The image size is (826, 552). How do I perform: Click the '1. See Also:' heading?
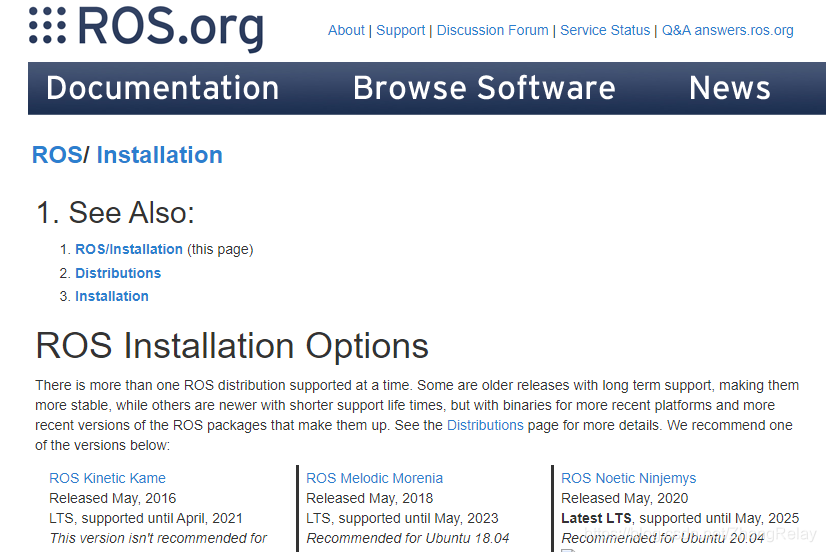tap(115, 213)
